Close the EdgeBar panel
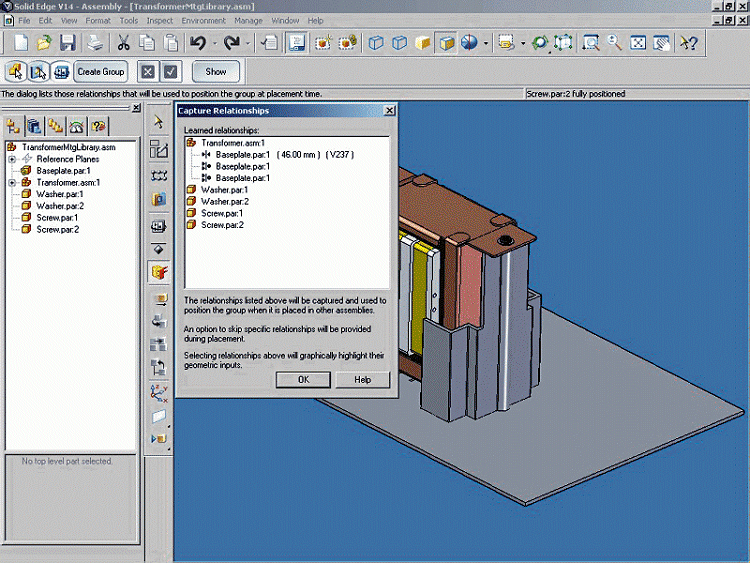Viewport: 750px width, 563px height. click(136, 108)
